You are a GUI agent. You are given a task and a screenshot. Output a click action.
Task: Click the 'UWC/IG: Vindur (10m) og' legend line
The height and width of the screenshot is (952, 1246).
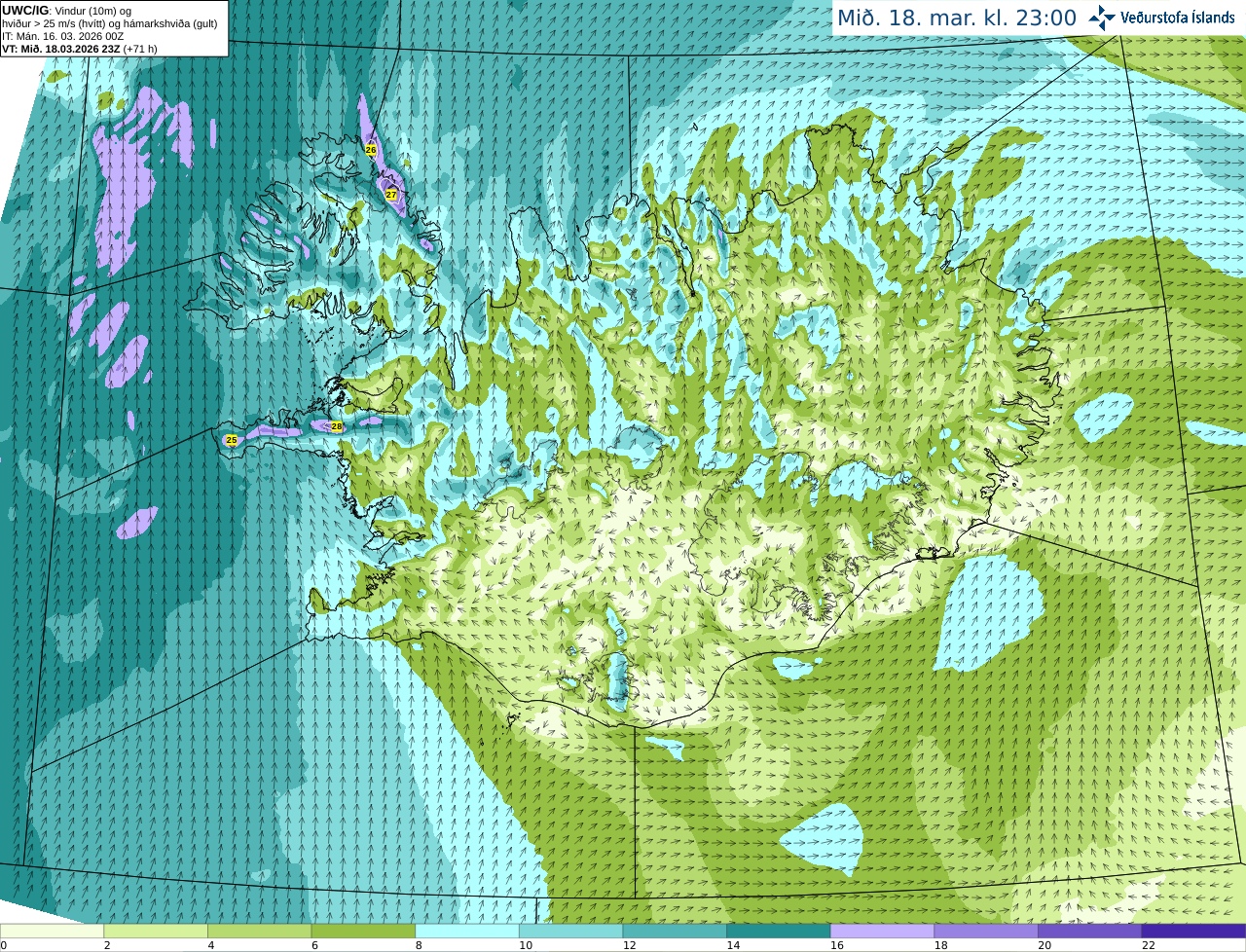(x=67, y=10)
